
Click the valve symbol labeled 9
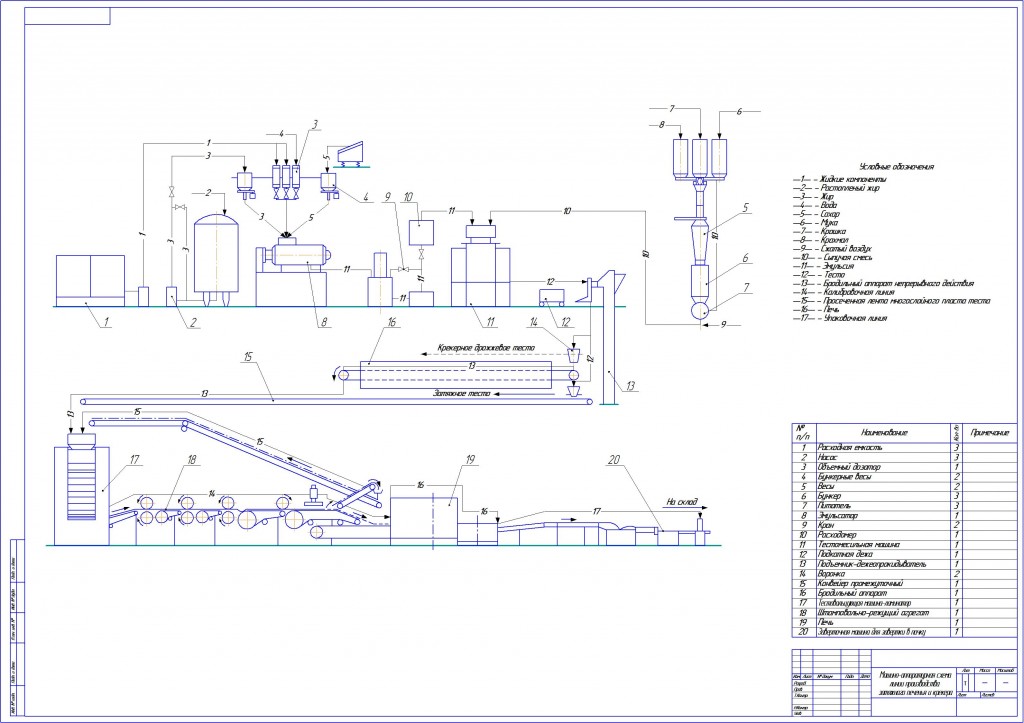pyautogui.click(x=404, y=270)
